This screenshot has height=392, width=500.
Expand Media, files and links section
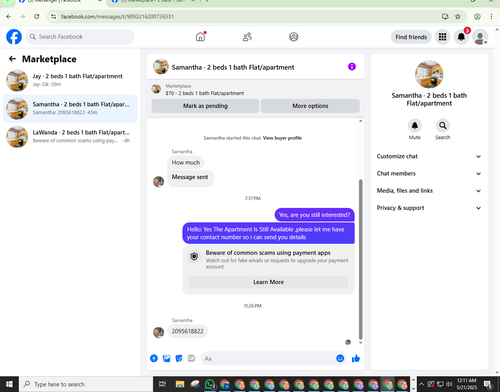pos(429,191)
